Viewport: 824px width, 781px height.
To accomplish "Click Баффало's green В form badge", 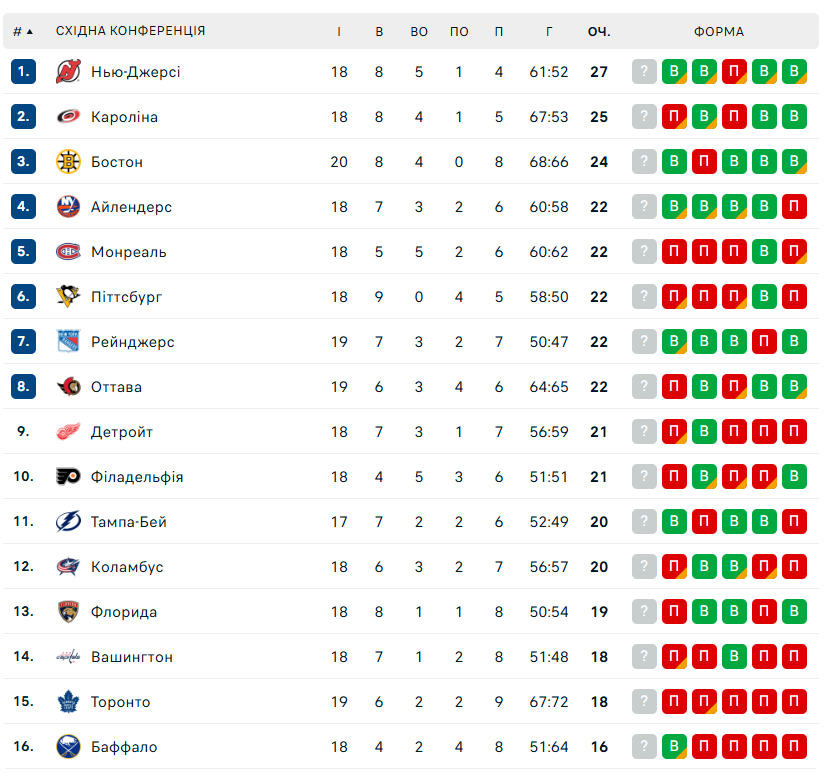I will (x=675, y=747).
